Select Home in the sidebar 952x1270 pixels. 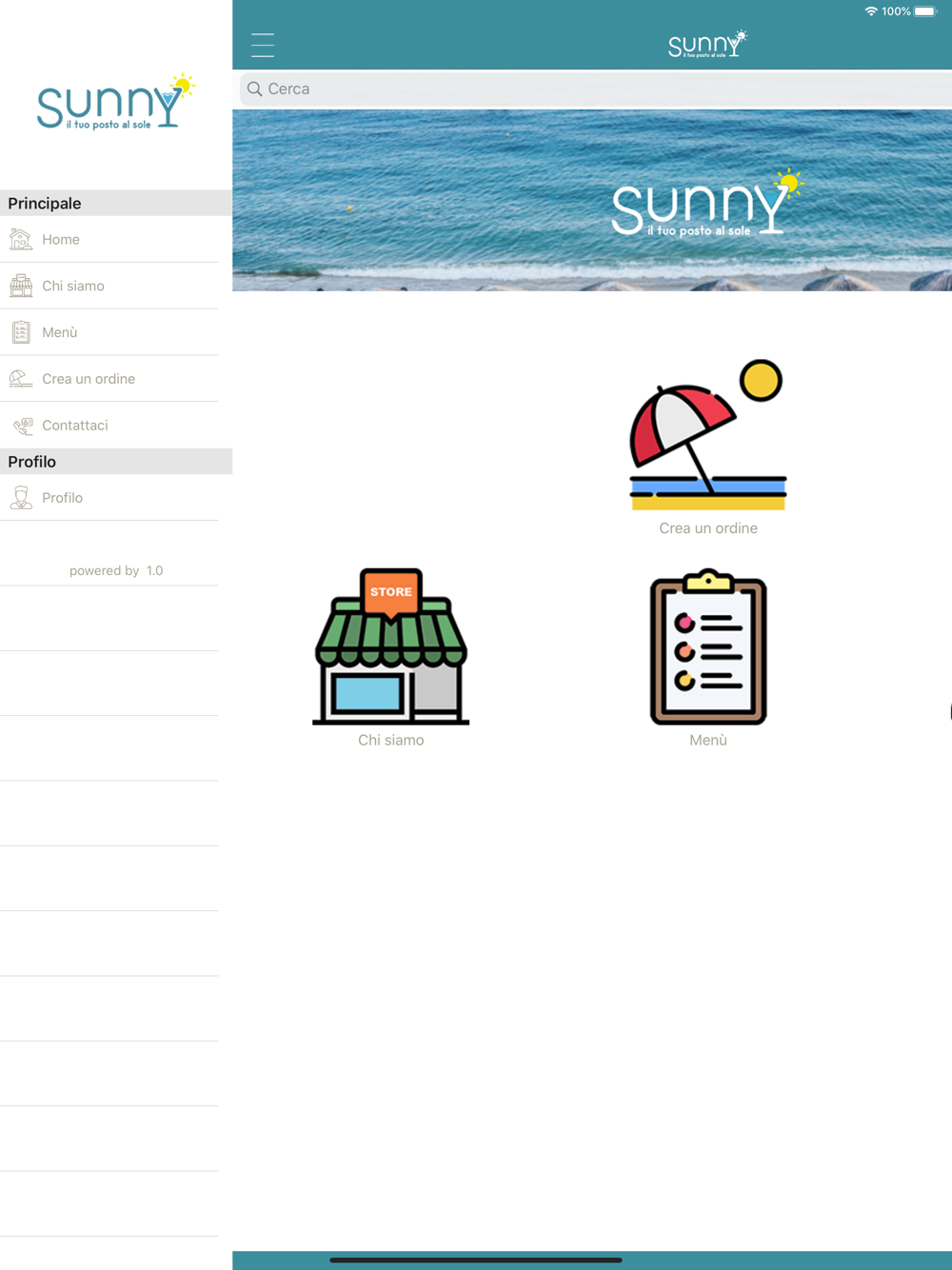(x=109, y=240)
